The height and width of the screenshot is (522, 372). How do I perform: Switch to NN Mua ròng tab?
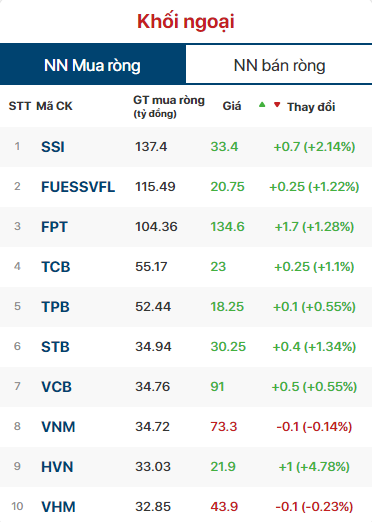[93, 64]
